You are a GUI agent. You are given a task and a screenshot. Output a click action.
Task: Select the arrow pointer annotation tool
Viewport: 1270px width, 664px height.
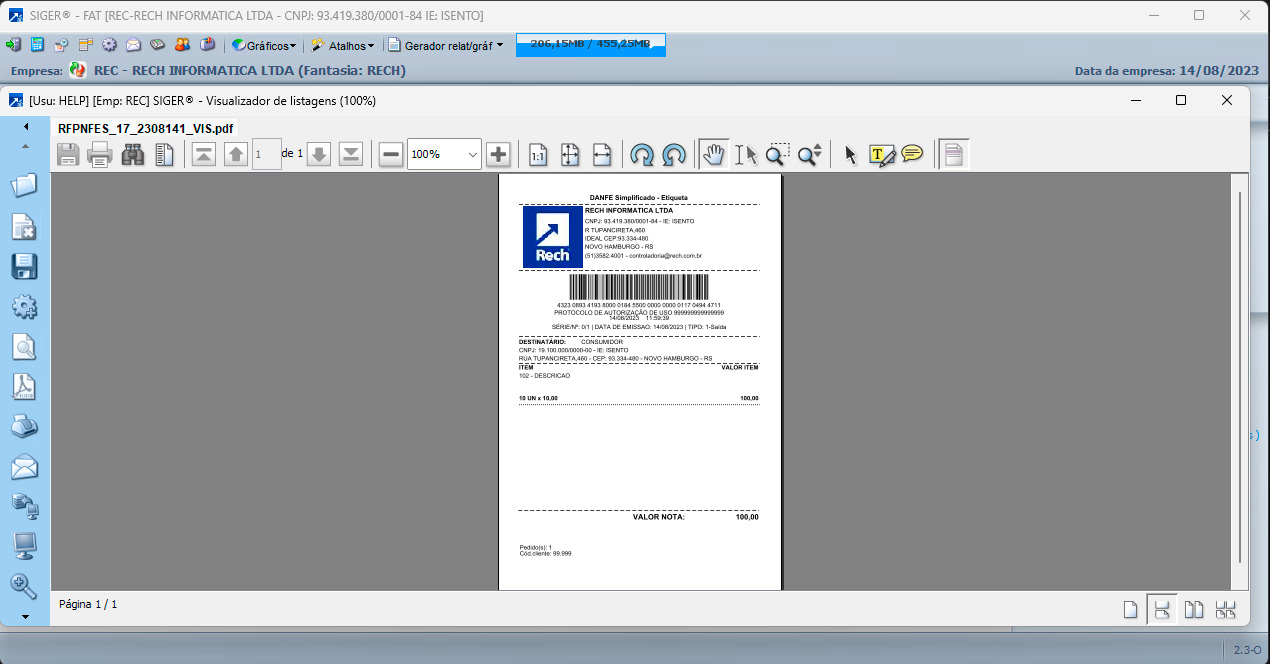[851, 154]
